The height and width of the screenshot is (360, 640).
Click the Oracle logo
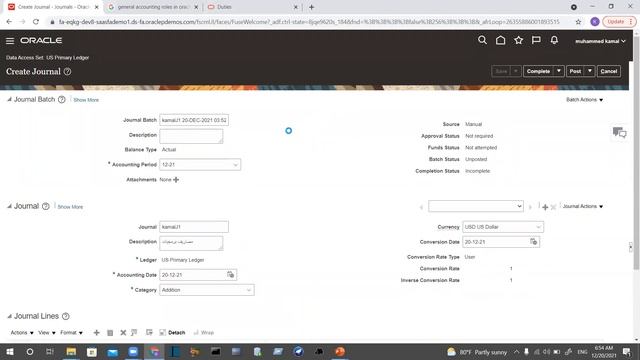click(41, 40)
